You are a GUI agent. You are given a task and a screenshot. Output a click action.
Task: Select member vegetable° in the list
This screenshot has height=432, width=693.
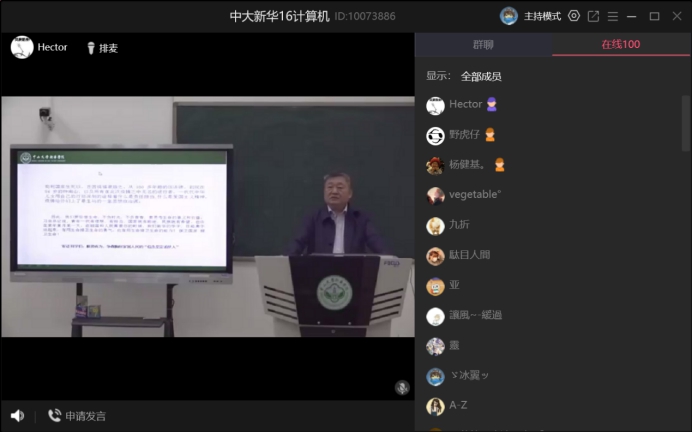pos(474,195)
